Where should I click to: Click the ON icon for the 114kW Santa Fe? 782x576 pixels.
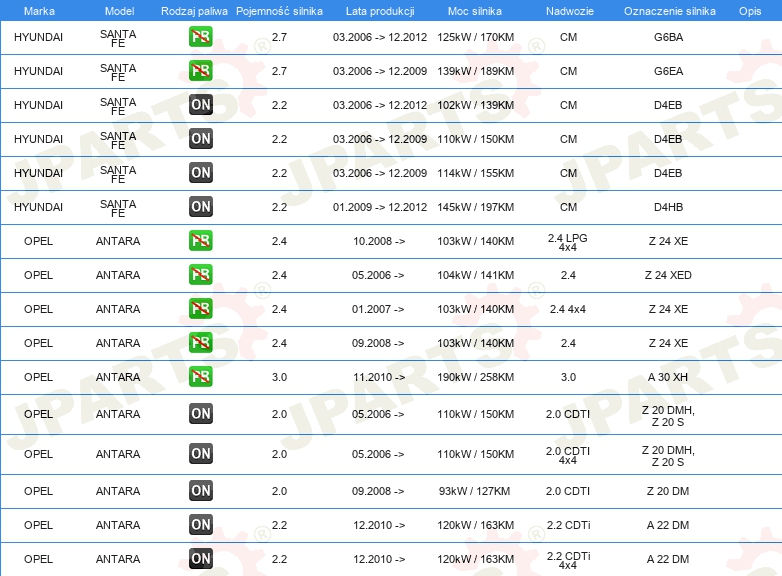[200, 173]
